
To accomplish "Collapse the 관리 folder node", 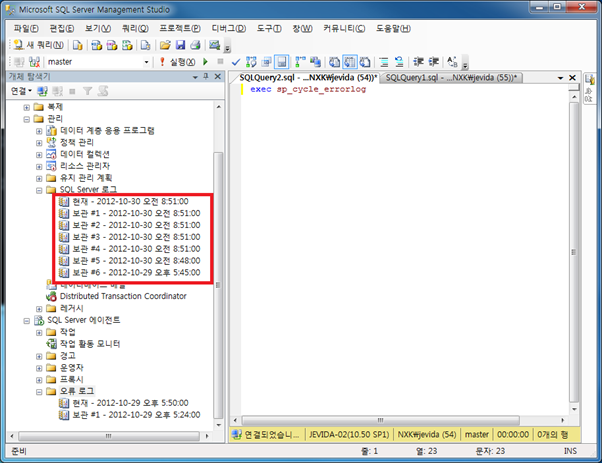I will [26, 119].
